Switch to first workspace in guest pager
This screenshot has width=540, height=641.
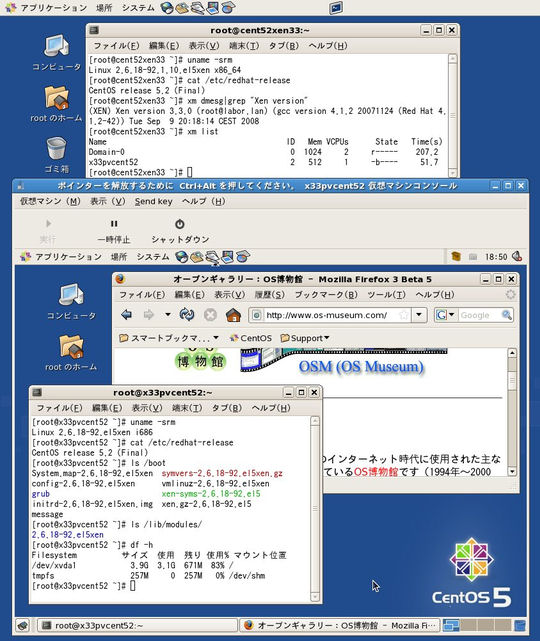[x=451, y=625]
